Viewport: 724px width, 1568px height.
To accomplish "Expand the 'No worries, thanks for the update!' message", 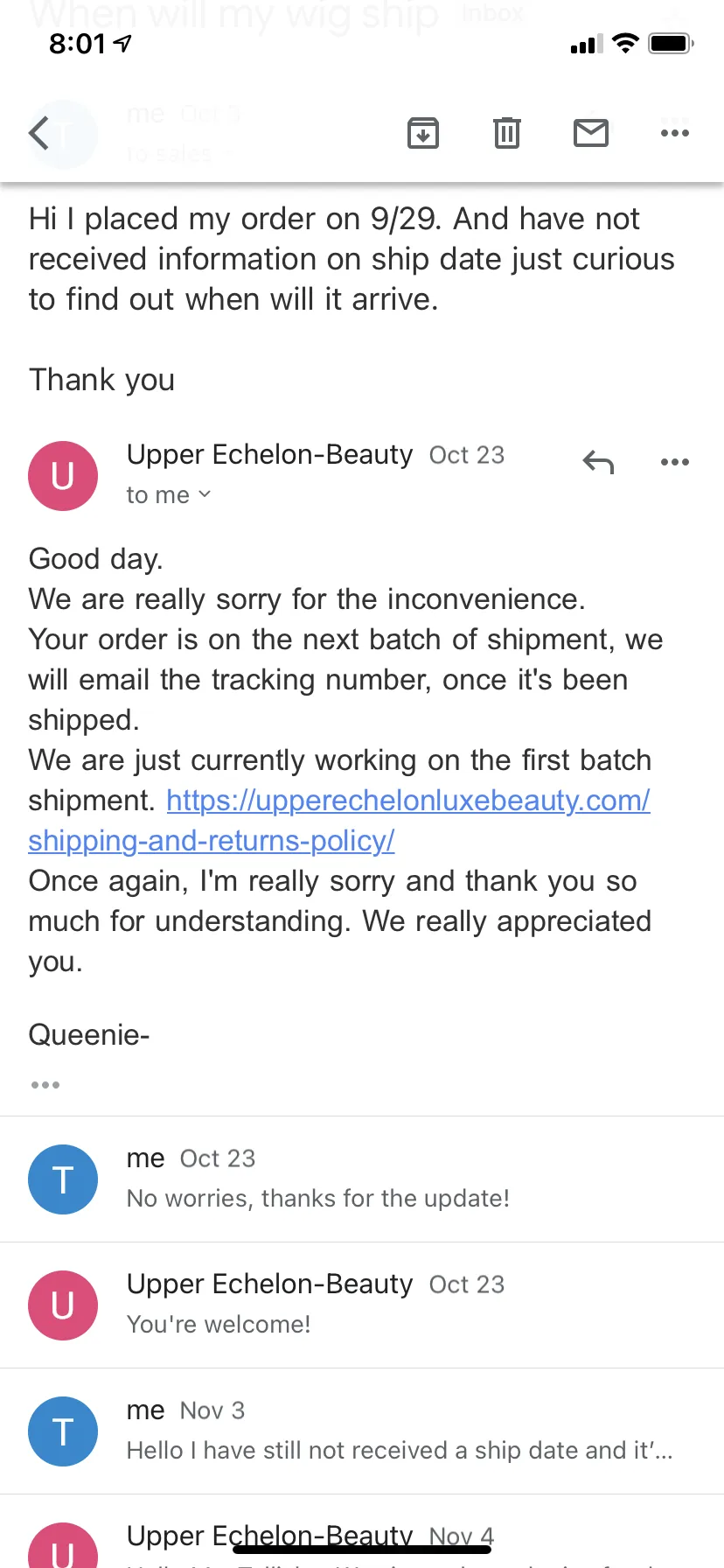I will click(x=362, y=1179).
